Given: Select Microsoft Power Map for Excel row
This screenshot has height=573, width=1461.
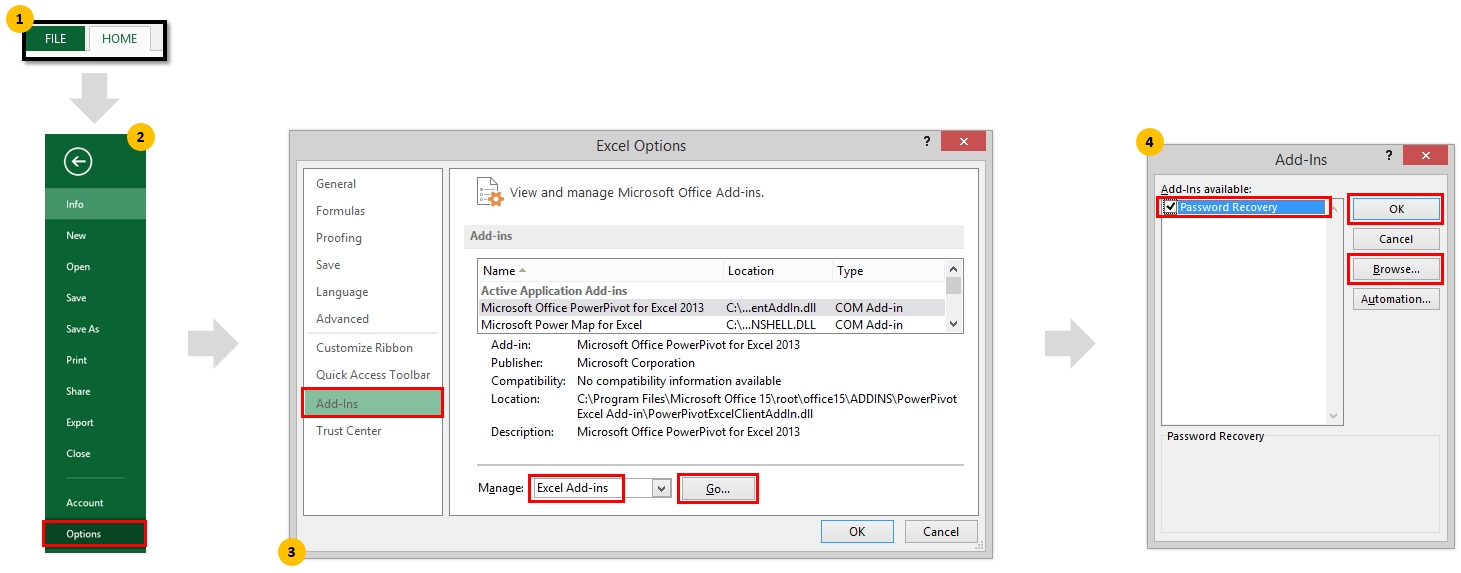Looking at the screenshot, I should point(711,324).
